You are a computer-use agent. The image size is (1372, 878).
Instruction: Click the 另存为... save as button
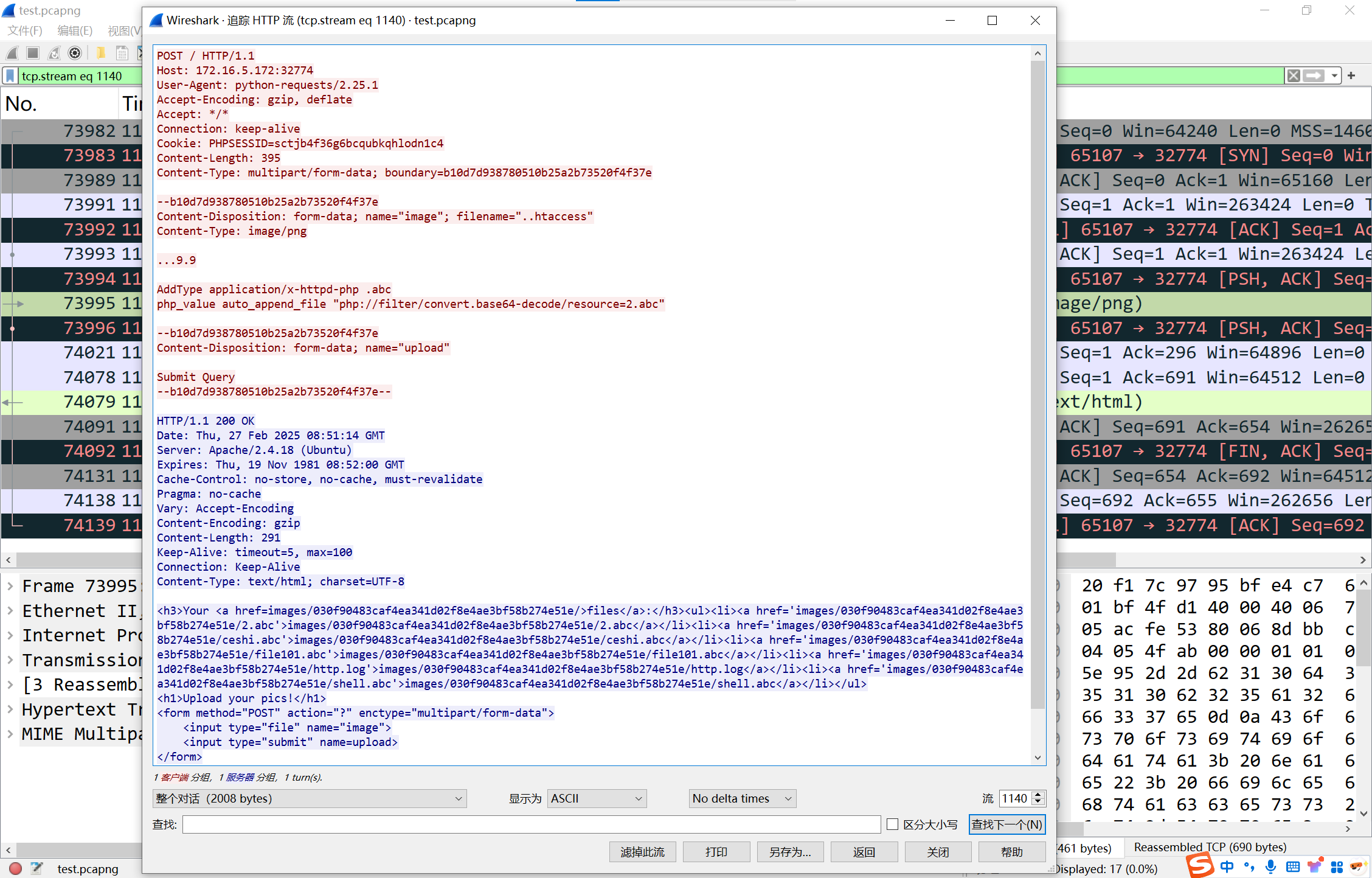point(790,852)
